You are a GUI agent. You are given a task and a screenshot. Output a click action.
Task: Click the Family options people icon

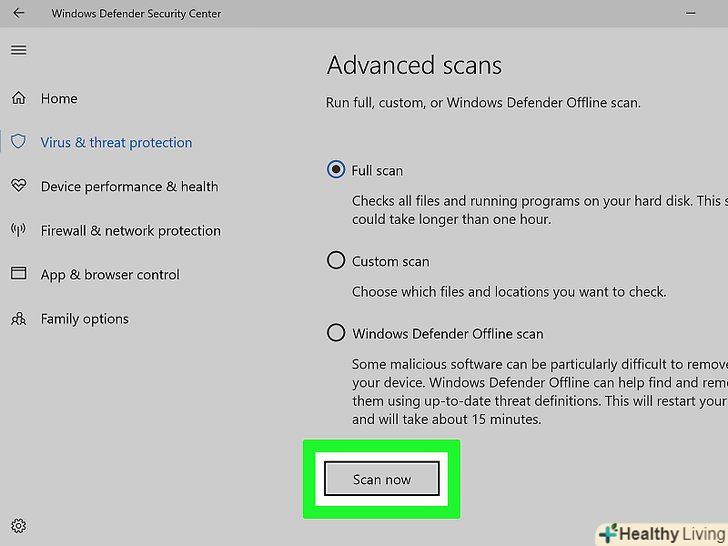pos(19,318)
